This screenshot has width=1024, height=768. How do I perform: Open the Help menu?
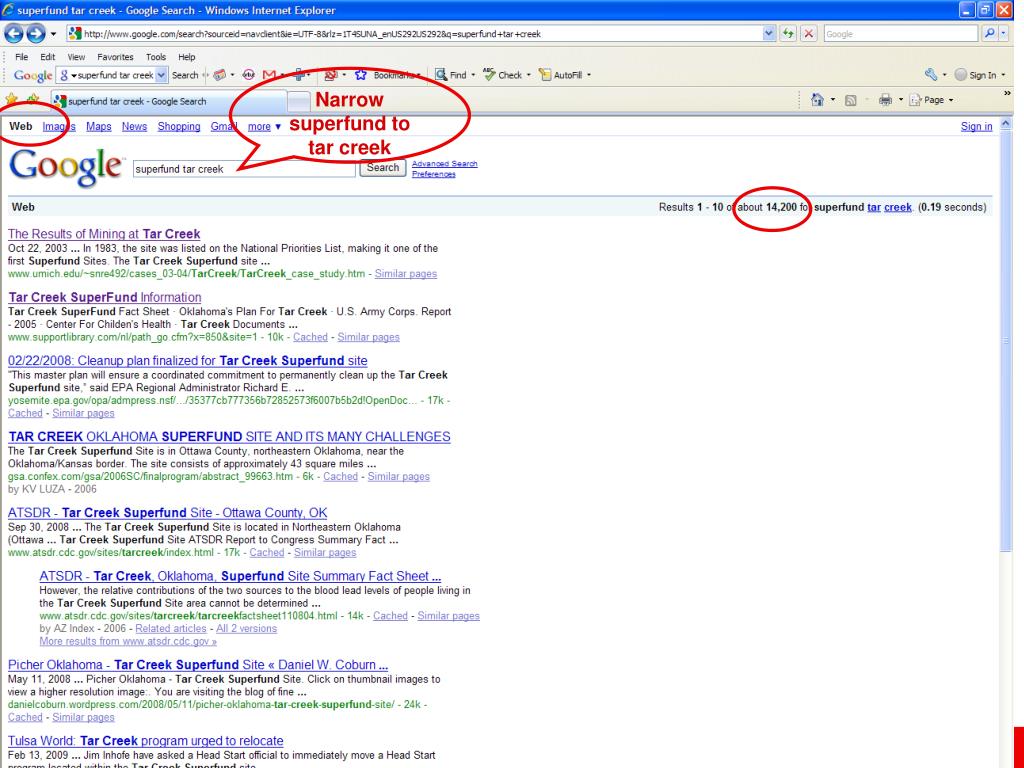coord(187,57)
